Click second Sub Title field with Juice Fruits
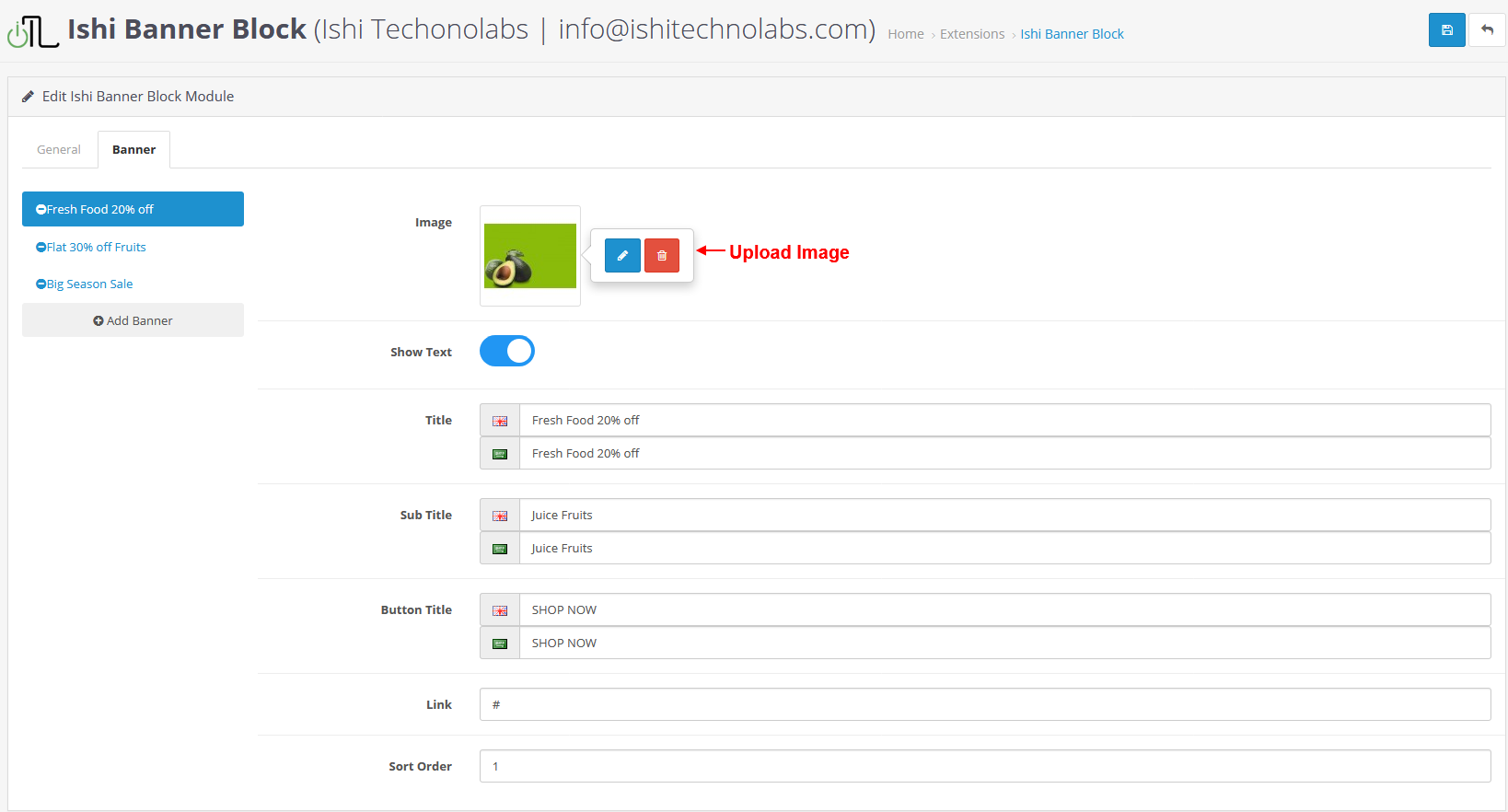 (x=1005, y=548)
